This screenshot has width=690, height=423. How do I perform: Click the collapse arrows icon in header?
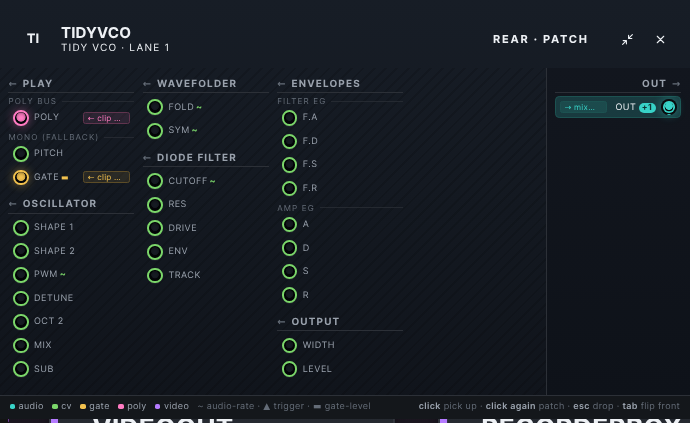click(x=628, y=40)
